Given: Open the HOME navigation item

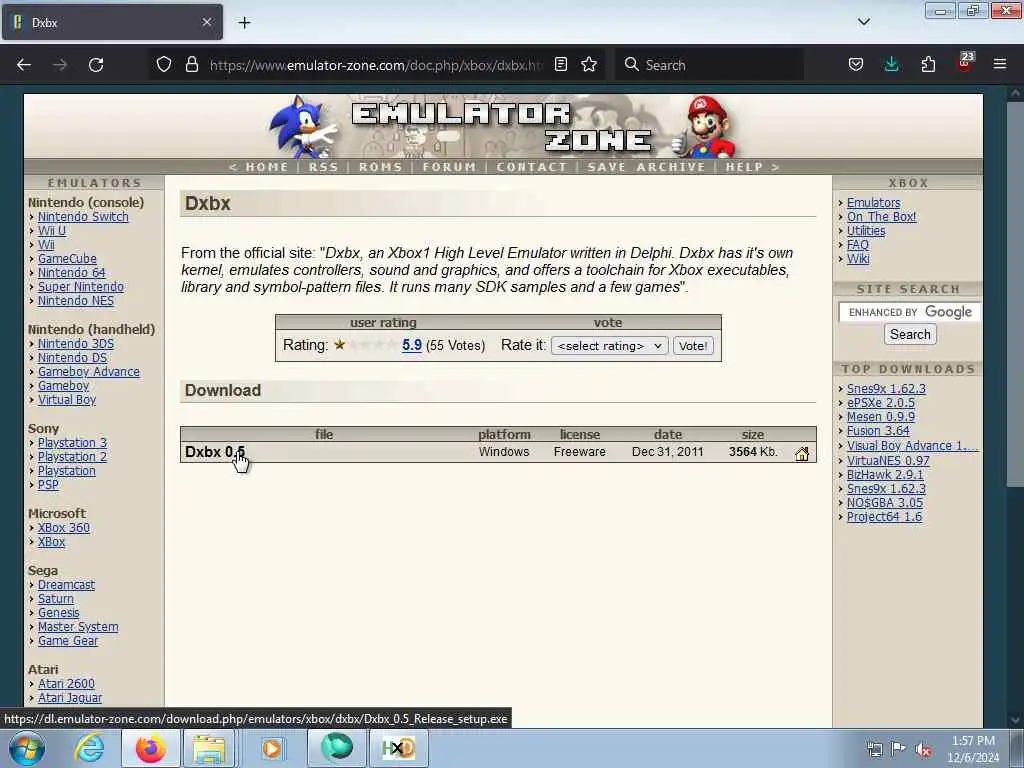Looking at the screenshot, I should [266, 167].
